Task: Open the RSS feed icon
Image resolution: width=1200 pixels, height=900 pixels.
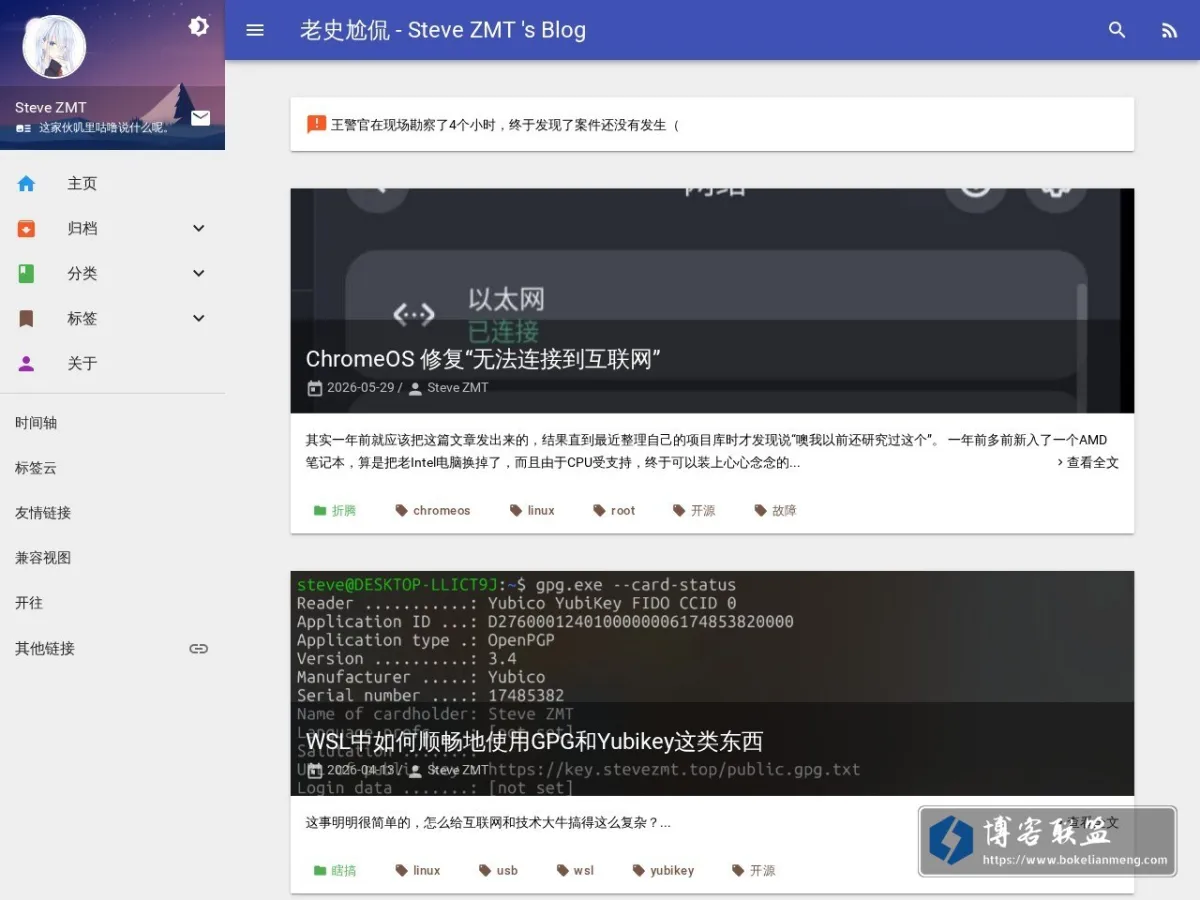Action: click(1169, 30)
